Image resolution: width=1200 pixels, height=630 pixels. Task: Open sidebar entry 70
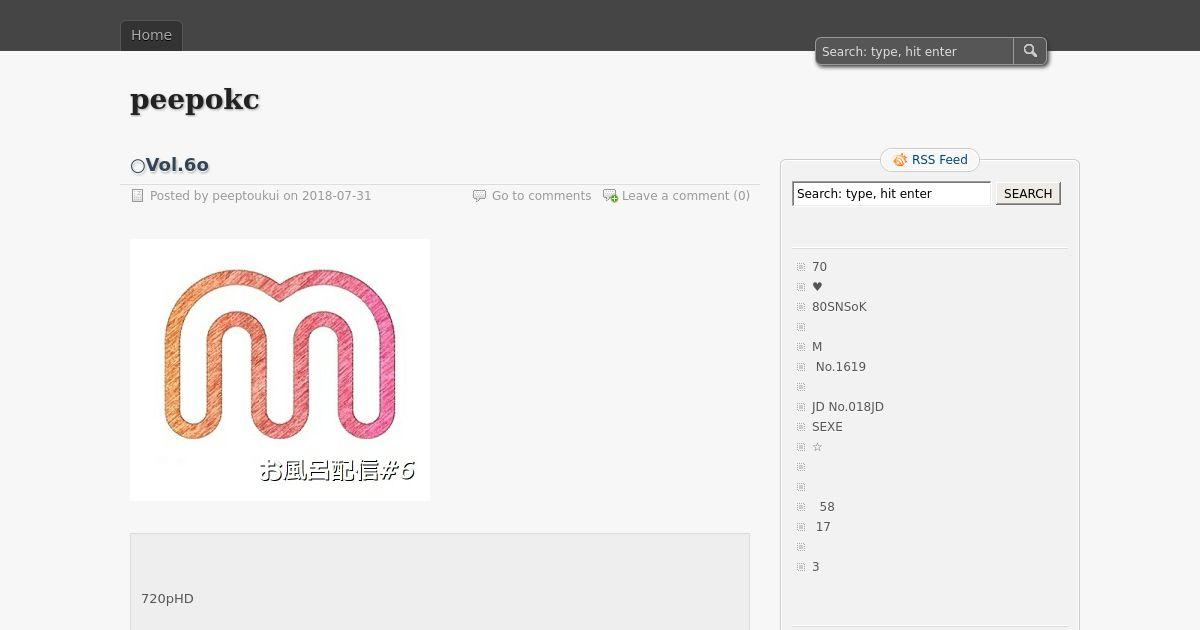[x=819, y=267]
